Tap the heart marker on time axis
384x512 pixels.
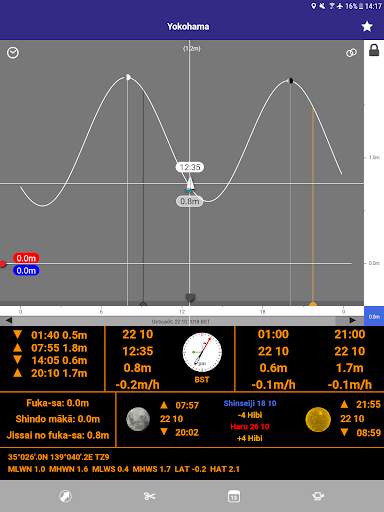[190, 298]
